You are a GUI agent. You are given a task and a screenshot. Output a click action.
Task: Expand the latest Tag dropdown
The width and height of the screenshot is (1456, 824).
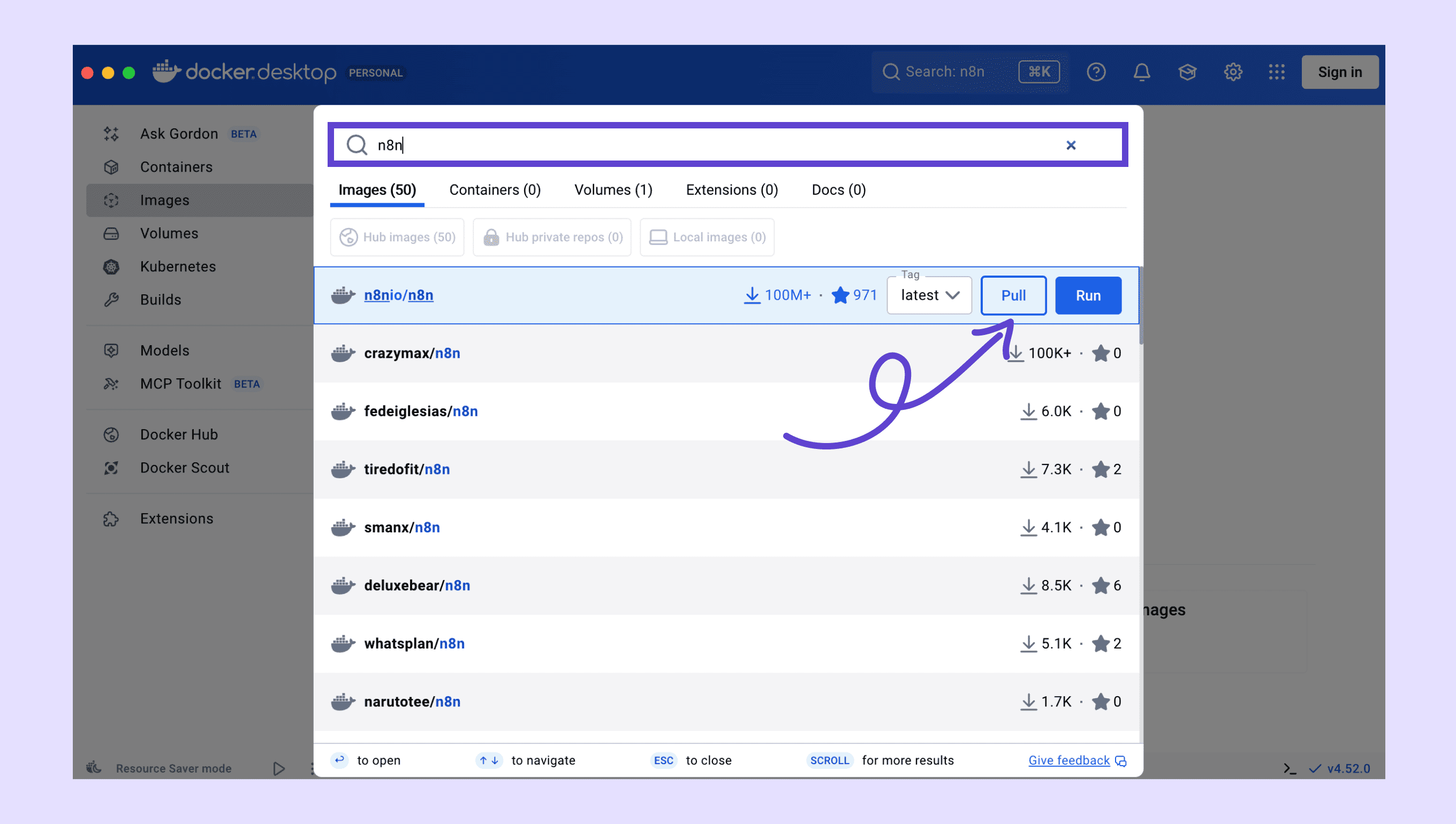[929, 295]
